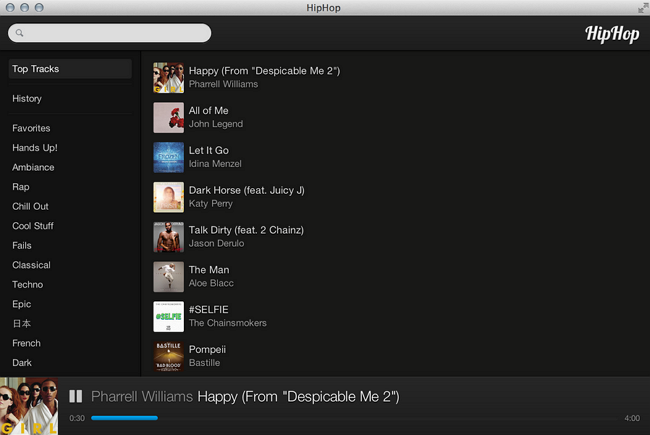650x435 pixels.
Task: Click into the search field
Action: click(x=115, y=33)
